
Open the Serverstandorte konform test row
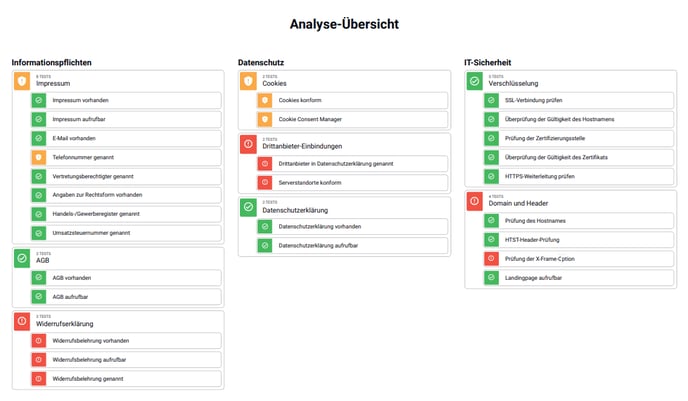[352, 183]
